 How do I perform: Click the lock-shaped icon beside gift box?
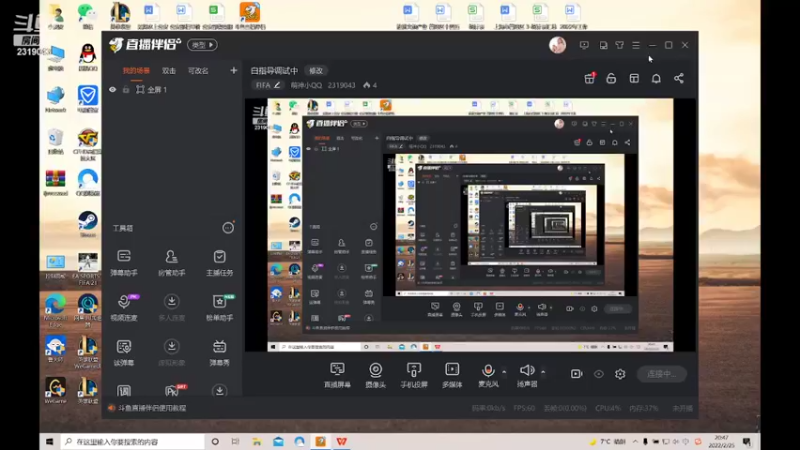pos(611,79)
